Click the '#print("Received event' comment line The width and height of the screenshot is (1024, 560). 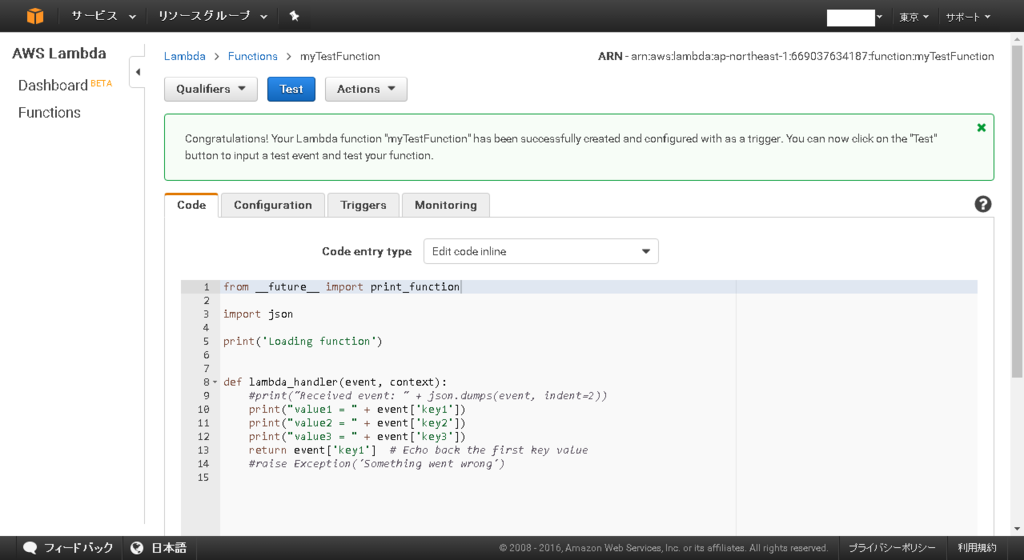[x=428, y=396]
